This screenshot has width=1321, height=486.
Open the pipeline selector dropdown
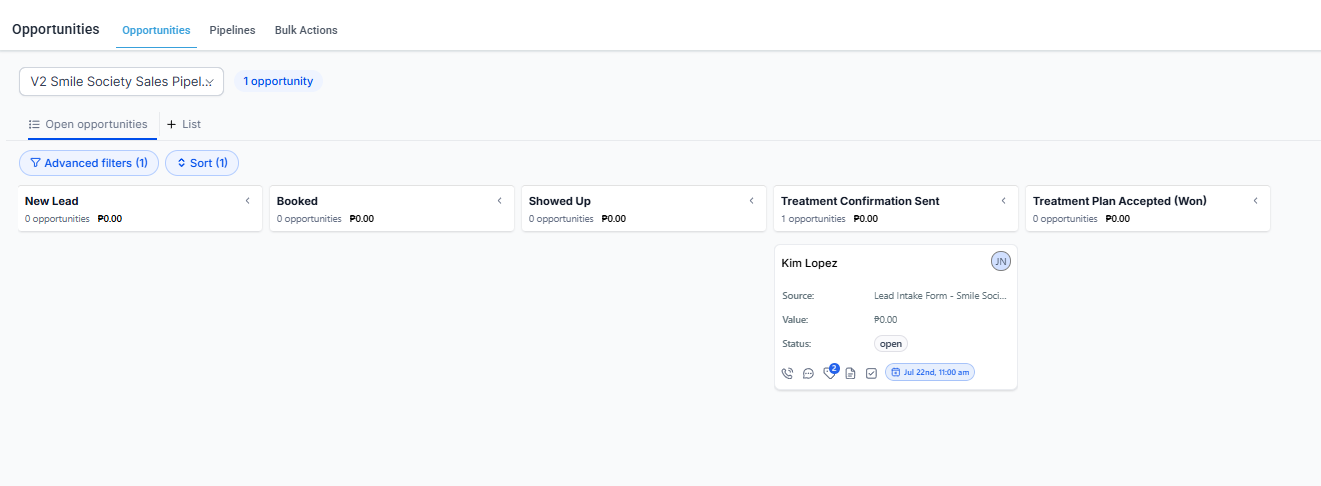pyautogui.click(x=121, y=81)
